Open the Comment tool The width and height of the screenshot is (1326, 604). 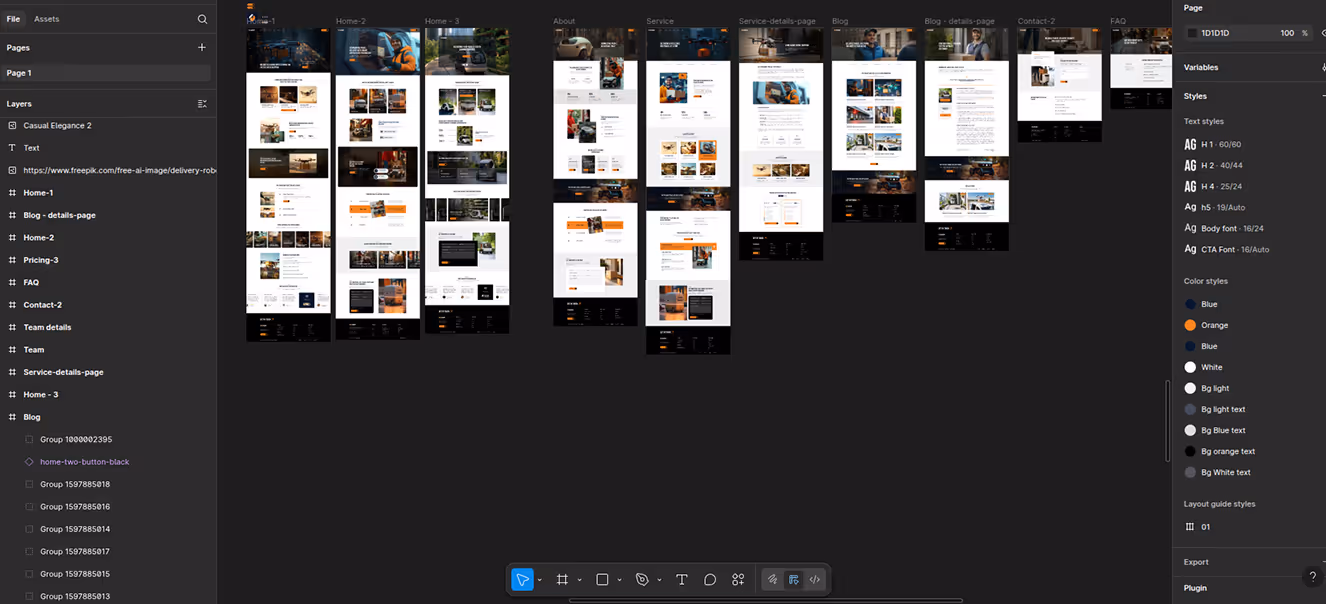(709, 580)
